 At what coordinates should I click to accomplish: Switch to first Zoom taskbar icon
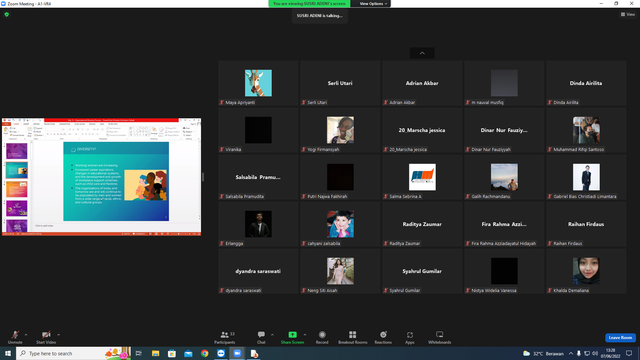(x=221, y=353)
